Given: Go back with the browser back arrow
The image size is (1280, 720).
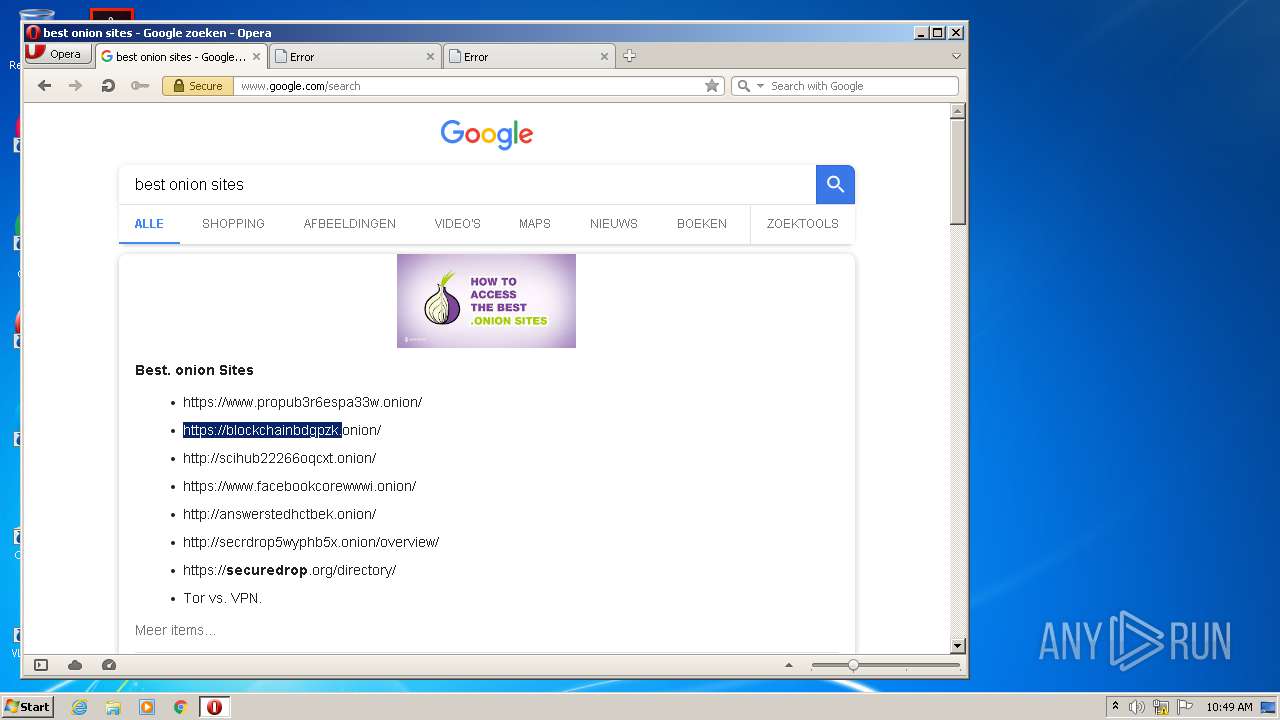Looking at the screenshot, I should (x=44, y=86).
